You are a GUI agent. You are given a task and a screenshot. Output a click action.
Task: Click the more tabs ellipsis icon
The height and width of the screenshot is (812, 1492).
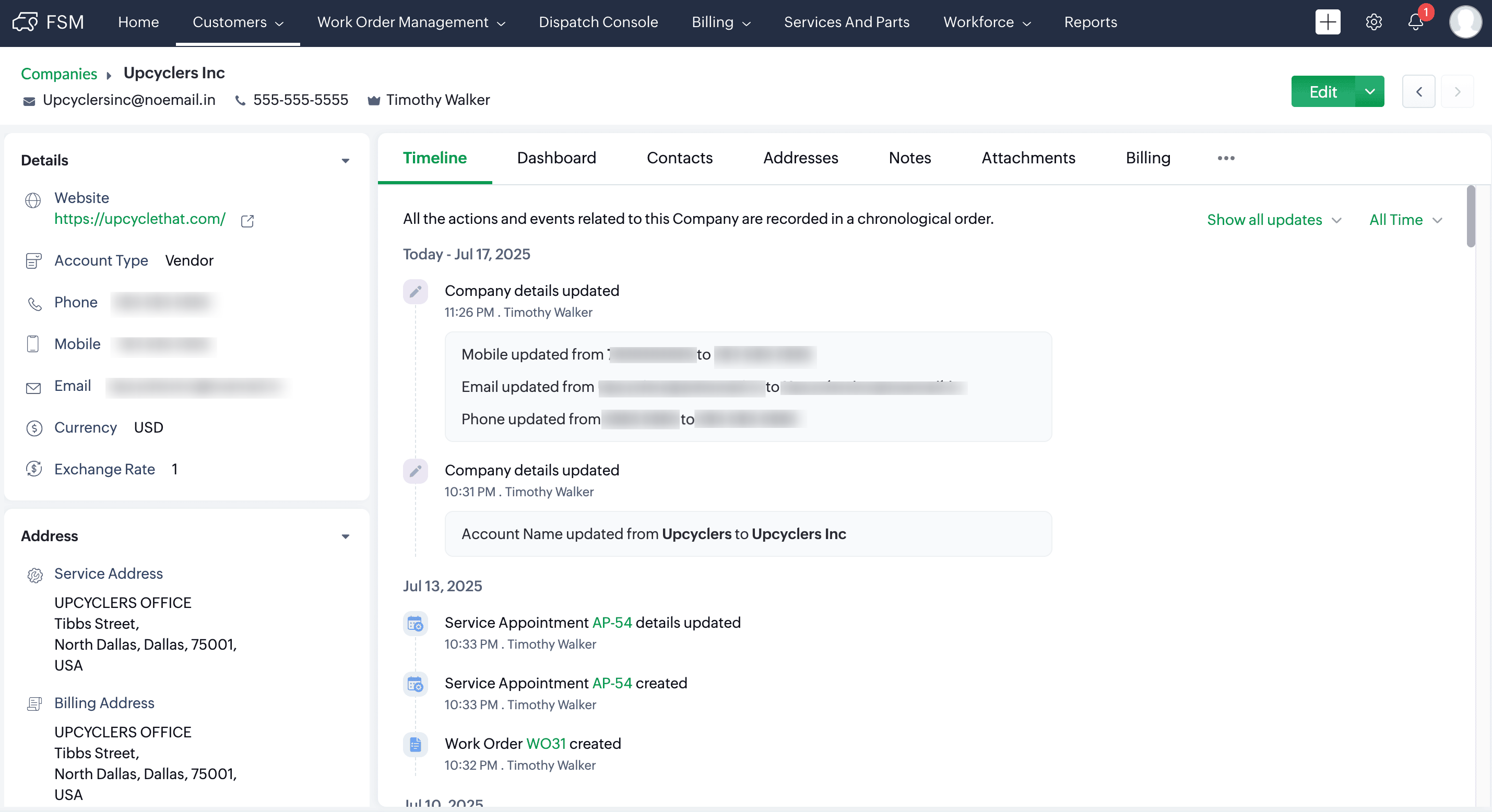pos(1226,158)
